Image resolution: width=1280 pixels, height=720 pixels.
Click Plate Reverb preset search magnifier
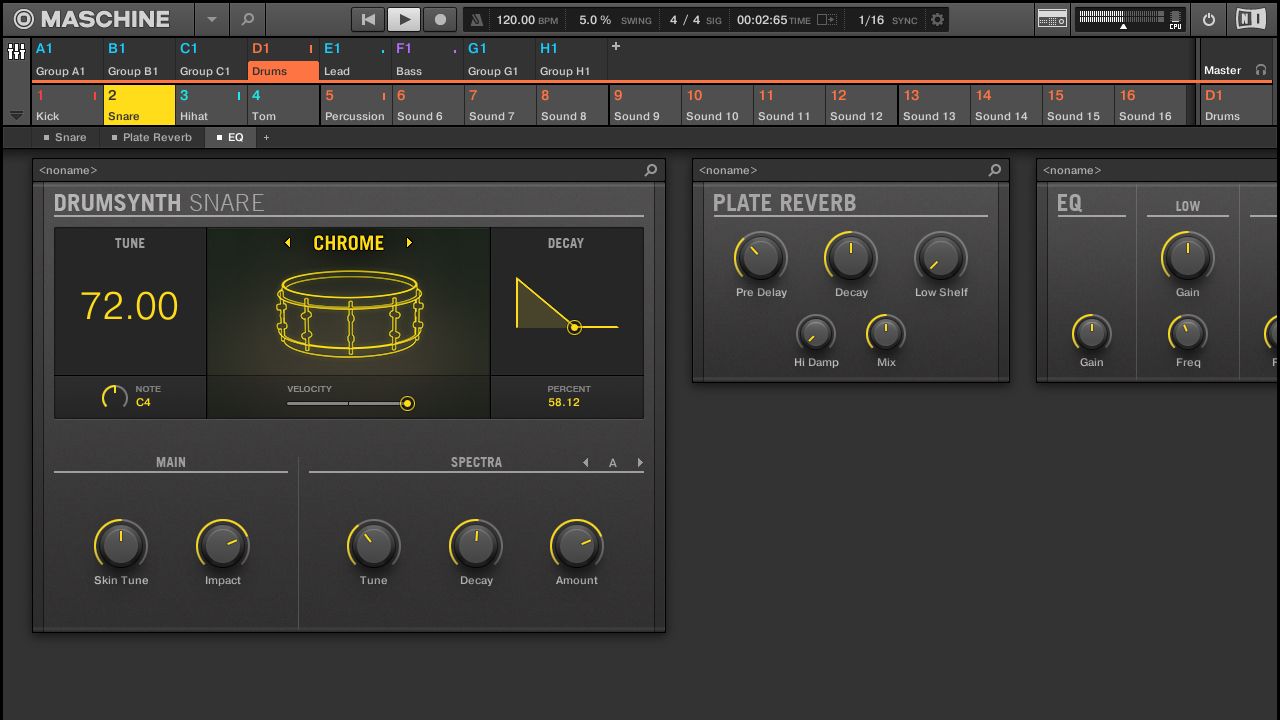pyautogui.click(x=995, y=170)
